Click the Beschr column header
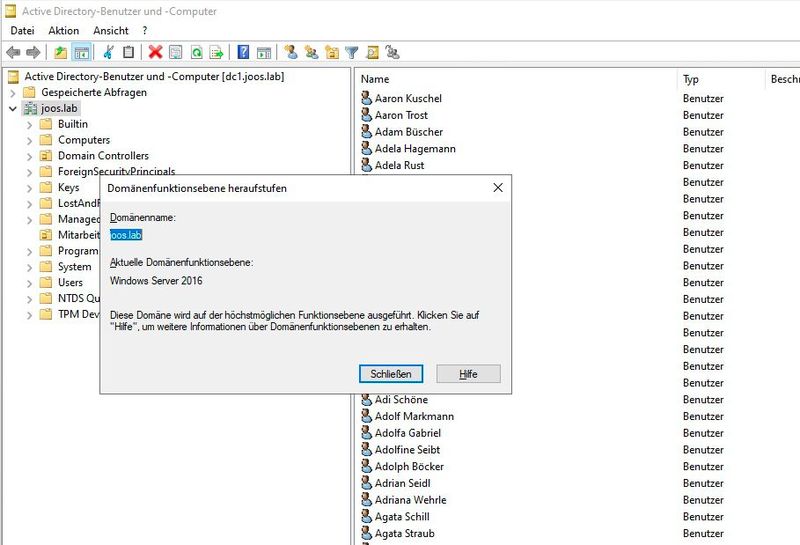Viewport: 800px width, 545px height. [x=783, y=79]
